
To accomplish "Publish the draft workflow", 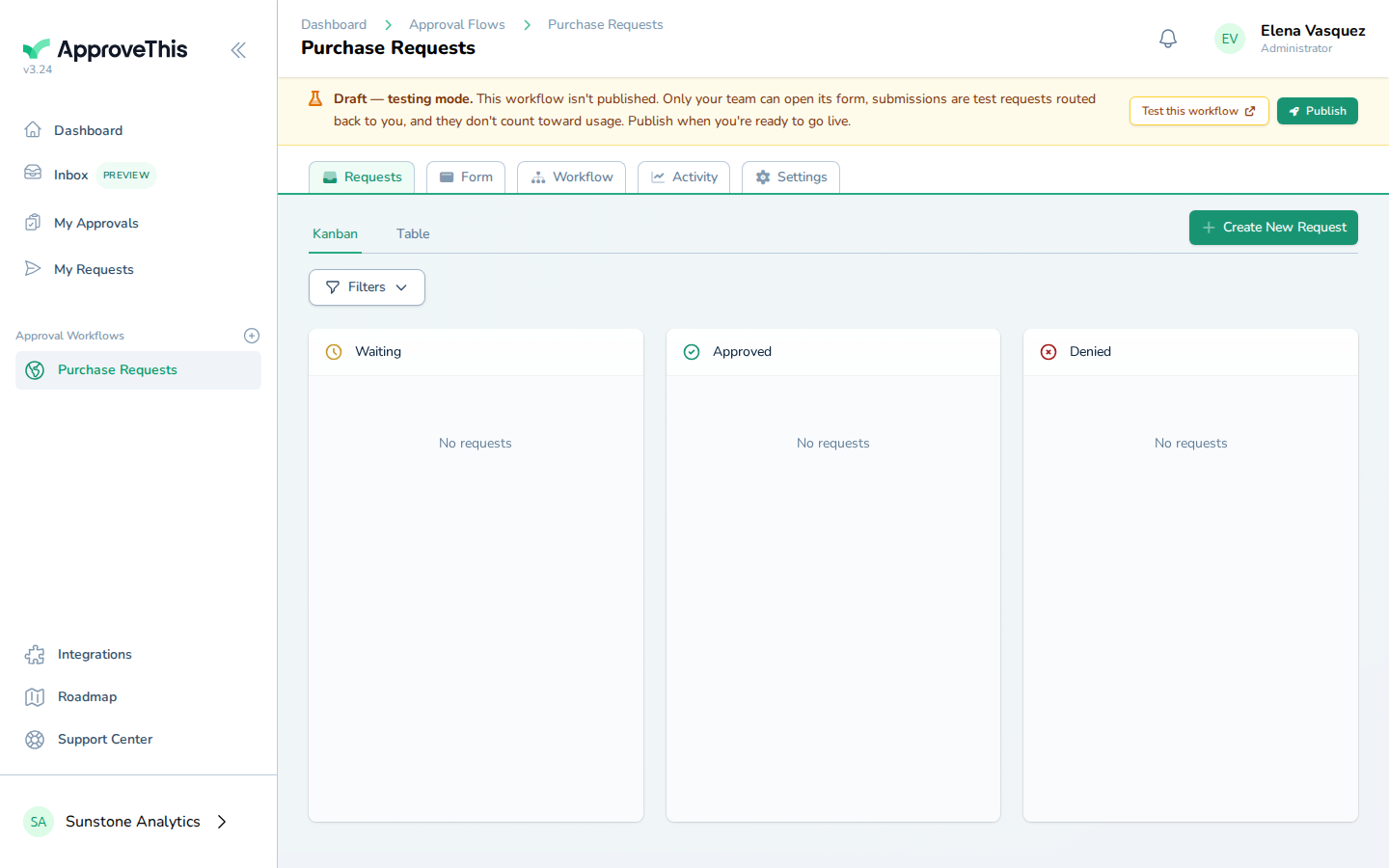I will (1318, 111).
